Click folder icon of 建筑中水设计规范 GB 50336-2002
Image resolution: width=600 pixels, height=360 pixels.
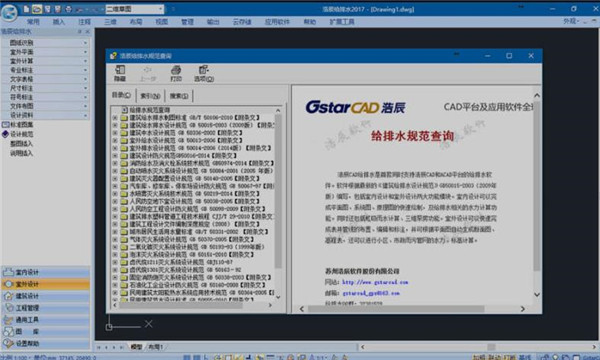124,133
